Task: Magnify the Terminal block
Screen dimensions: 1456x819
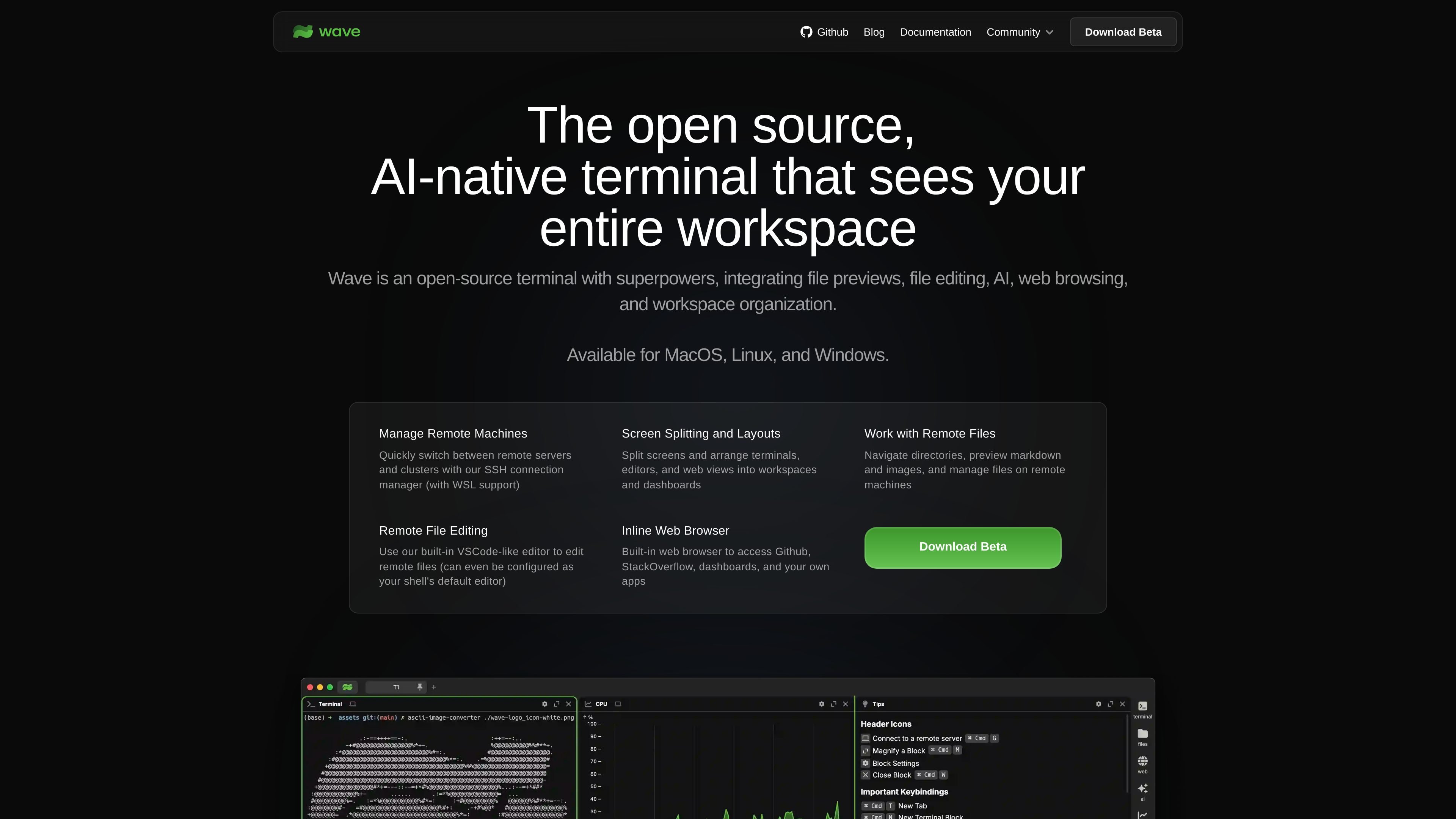Action: 557,704
